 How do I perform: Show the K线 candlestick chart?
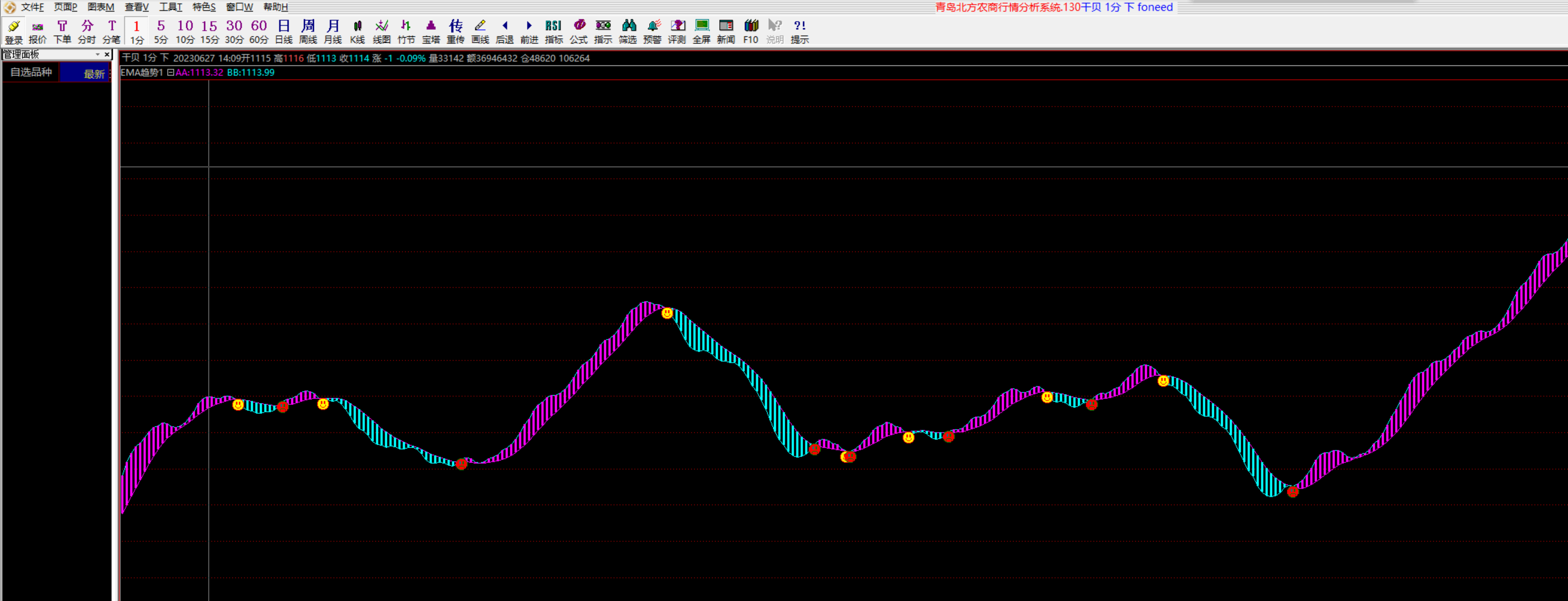point(357,32)
